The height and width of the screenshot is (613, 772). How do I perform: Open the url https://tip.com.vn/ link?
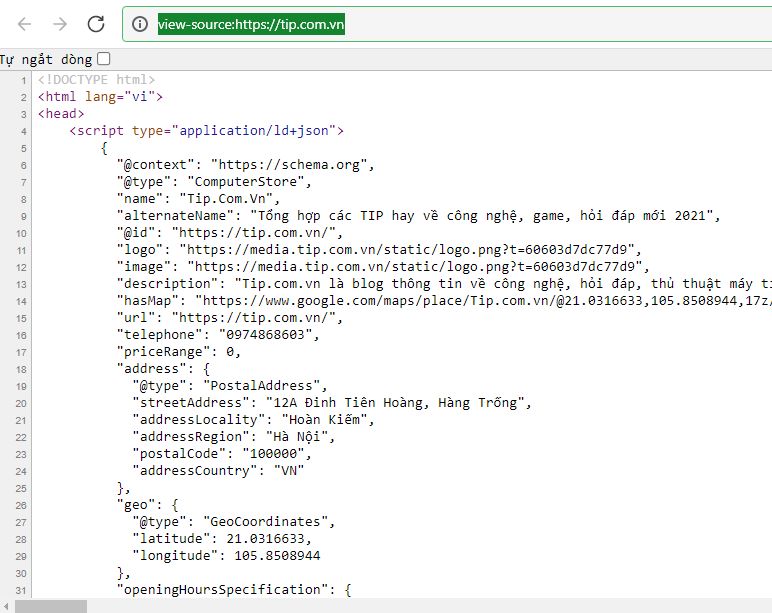(257, 318)
